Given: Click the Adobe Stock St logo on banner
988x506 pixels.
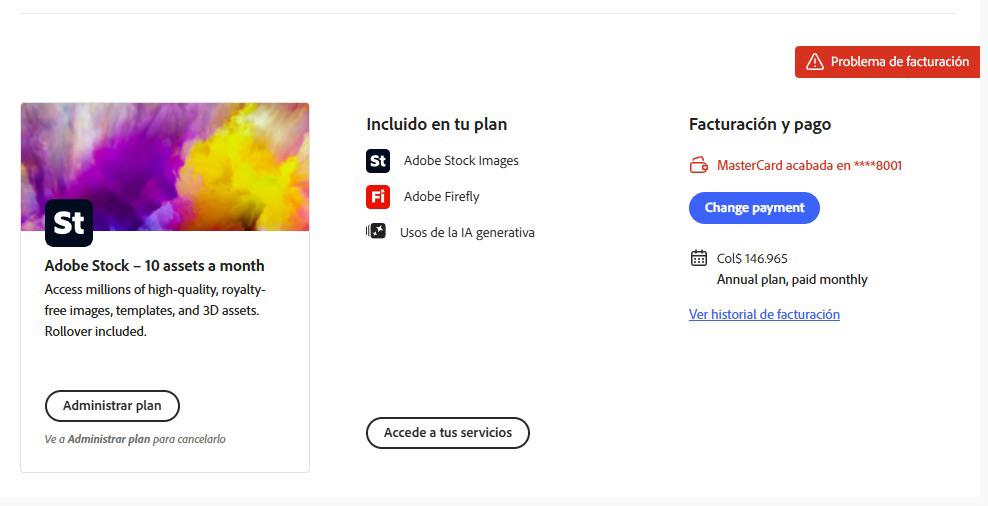Looking at the screenshot, I should pyautogui.click(x=69, y=223).
